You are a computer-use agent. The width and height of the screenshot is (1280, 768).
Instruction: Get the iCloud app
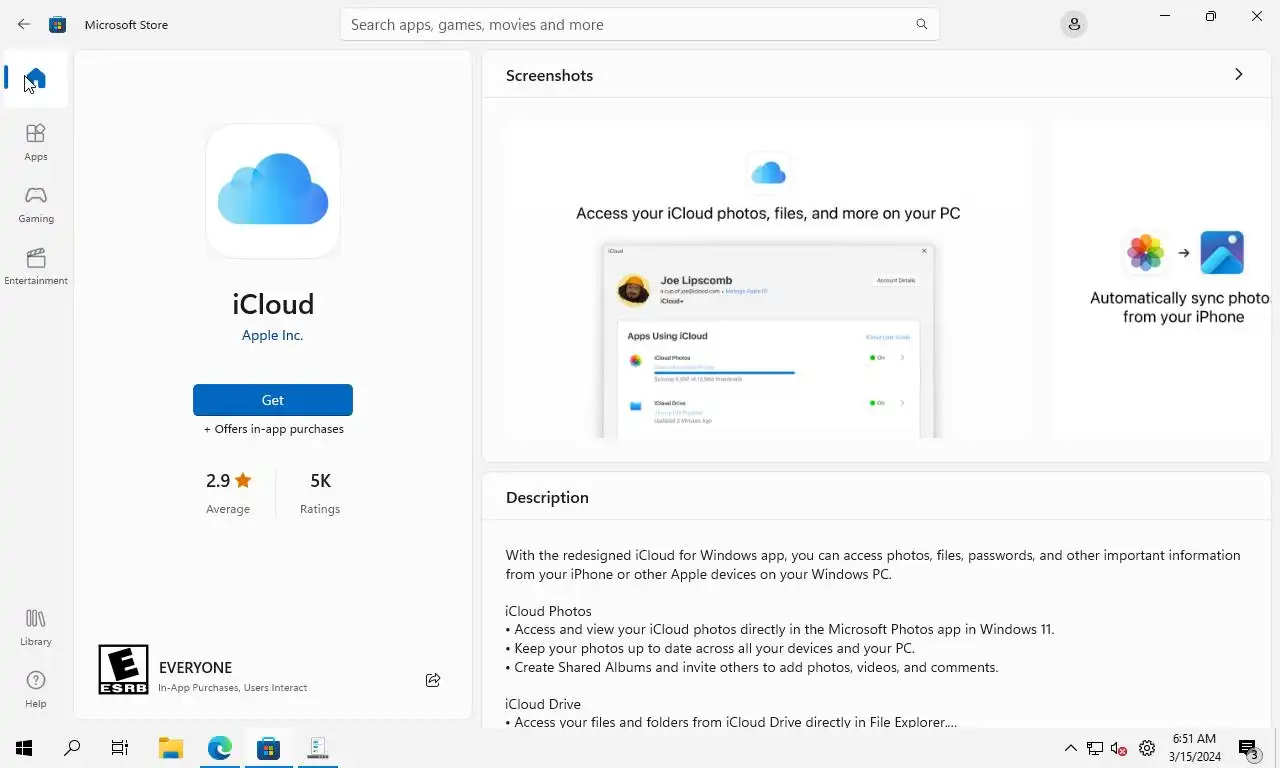tap(273, 400)
